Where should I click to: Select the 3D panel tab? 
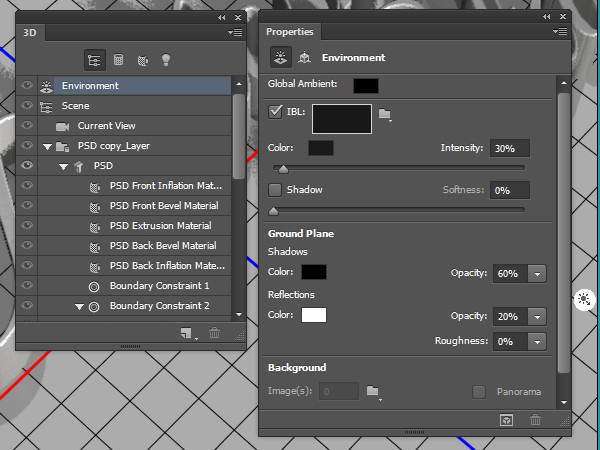point(30,33)
